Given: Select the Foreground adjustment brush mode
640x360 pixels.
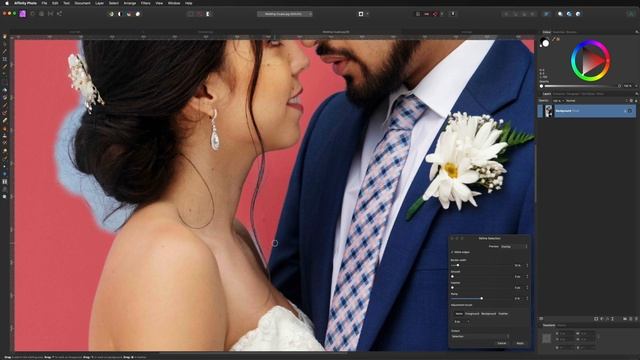Looking at the screenshot, I should [x=472, y=313].
